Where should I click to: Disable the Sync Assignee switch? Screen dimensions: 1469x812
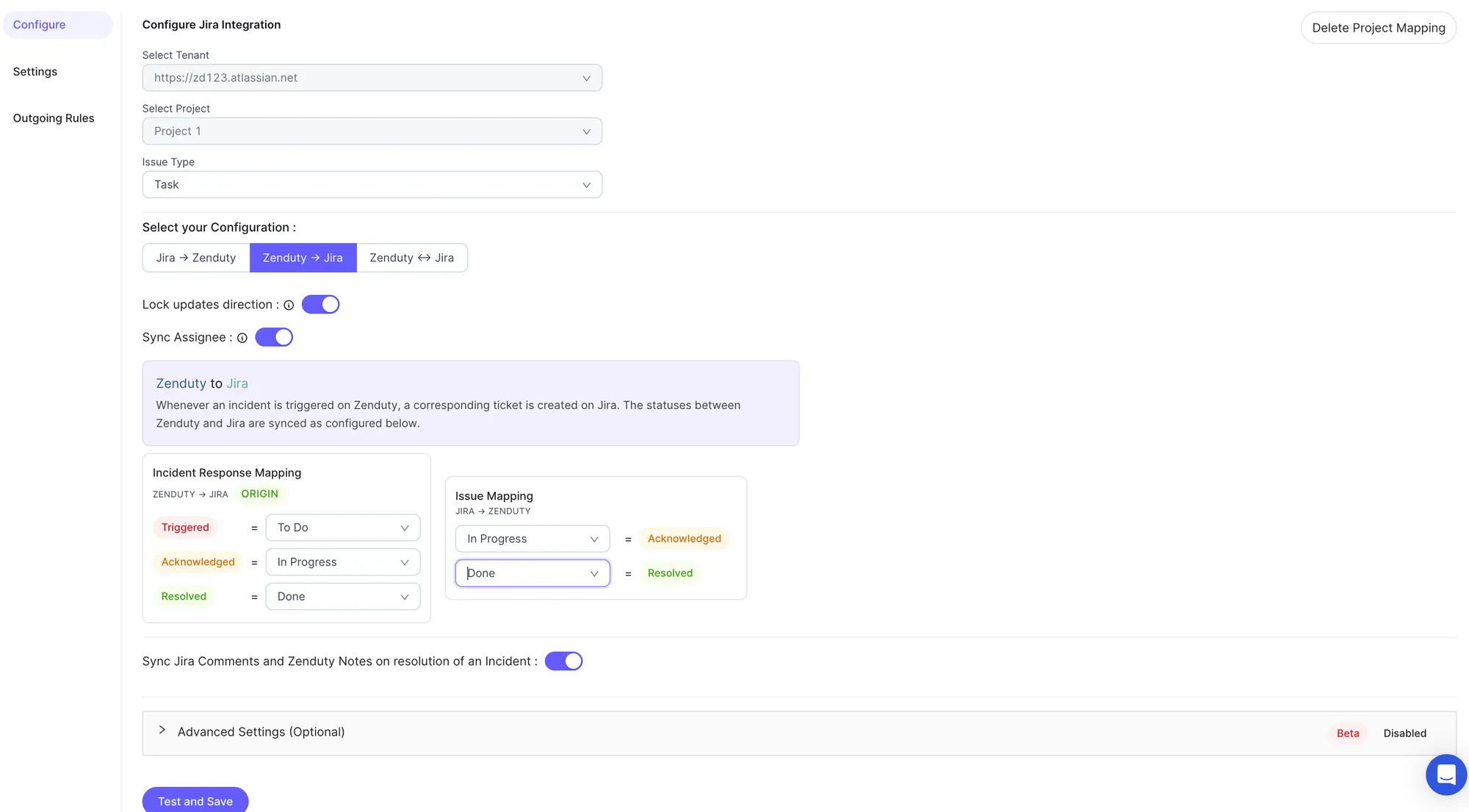coord(274,338)
